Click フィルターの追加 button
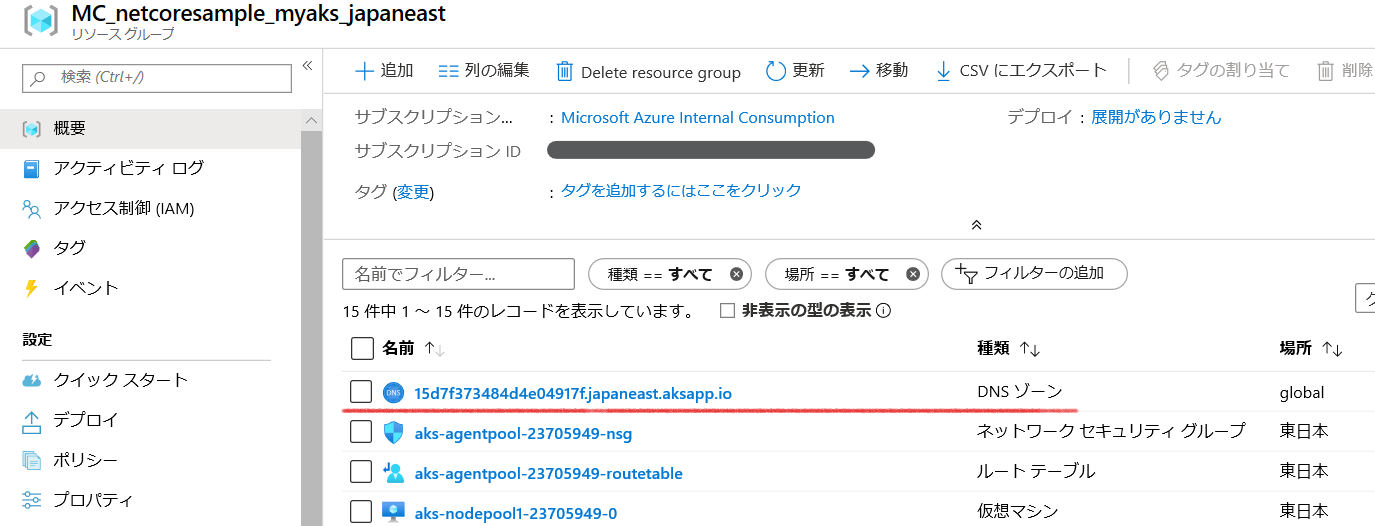The image size is (1375, 526). pyautogui.click(x=1035, y=274)
